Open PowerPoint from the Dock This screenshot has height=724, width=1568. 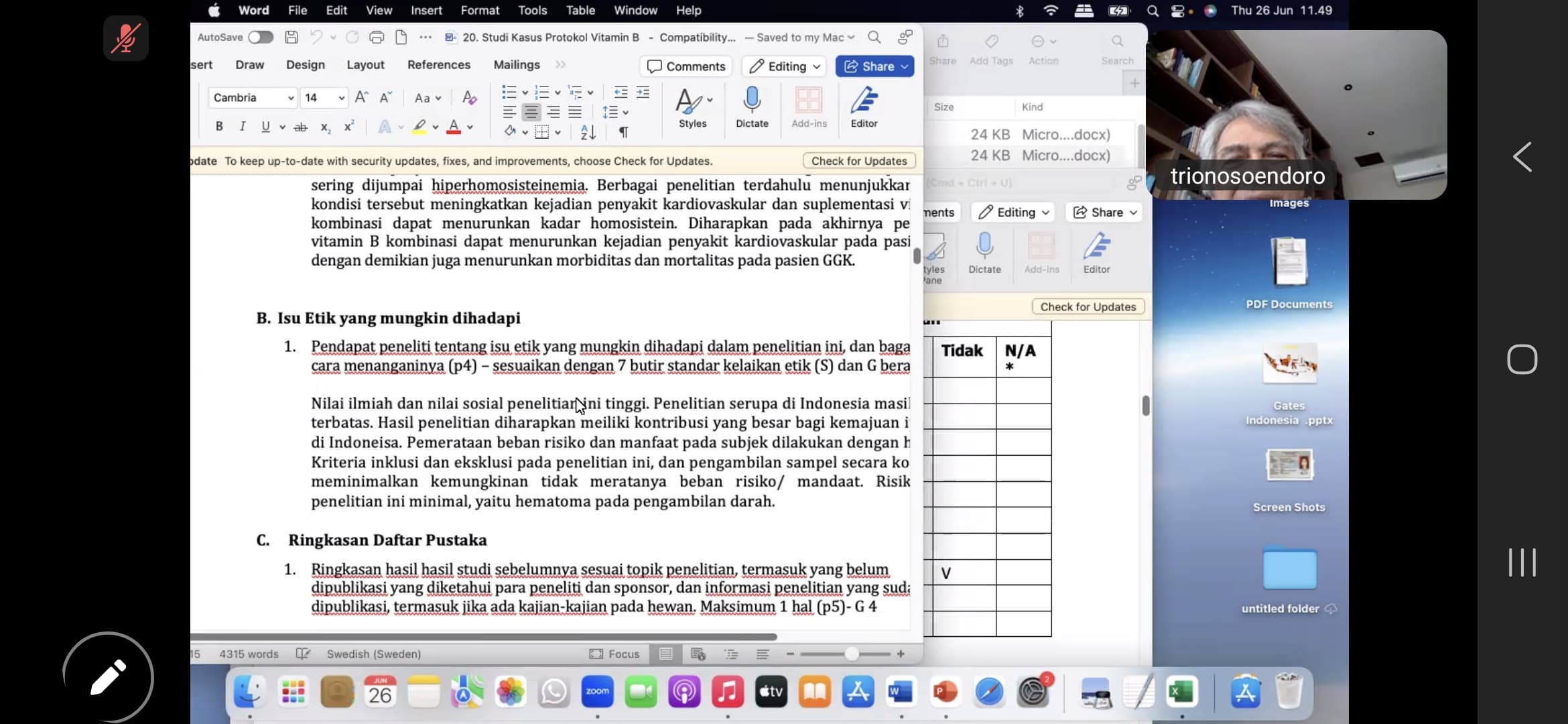[945, 692]
